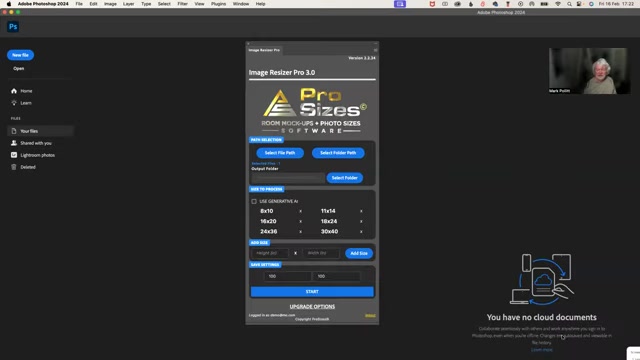Viewport: 640px width, 360px height.
Task: Click the Output Folder path field
Action: tap(288, 178)
